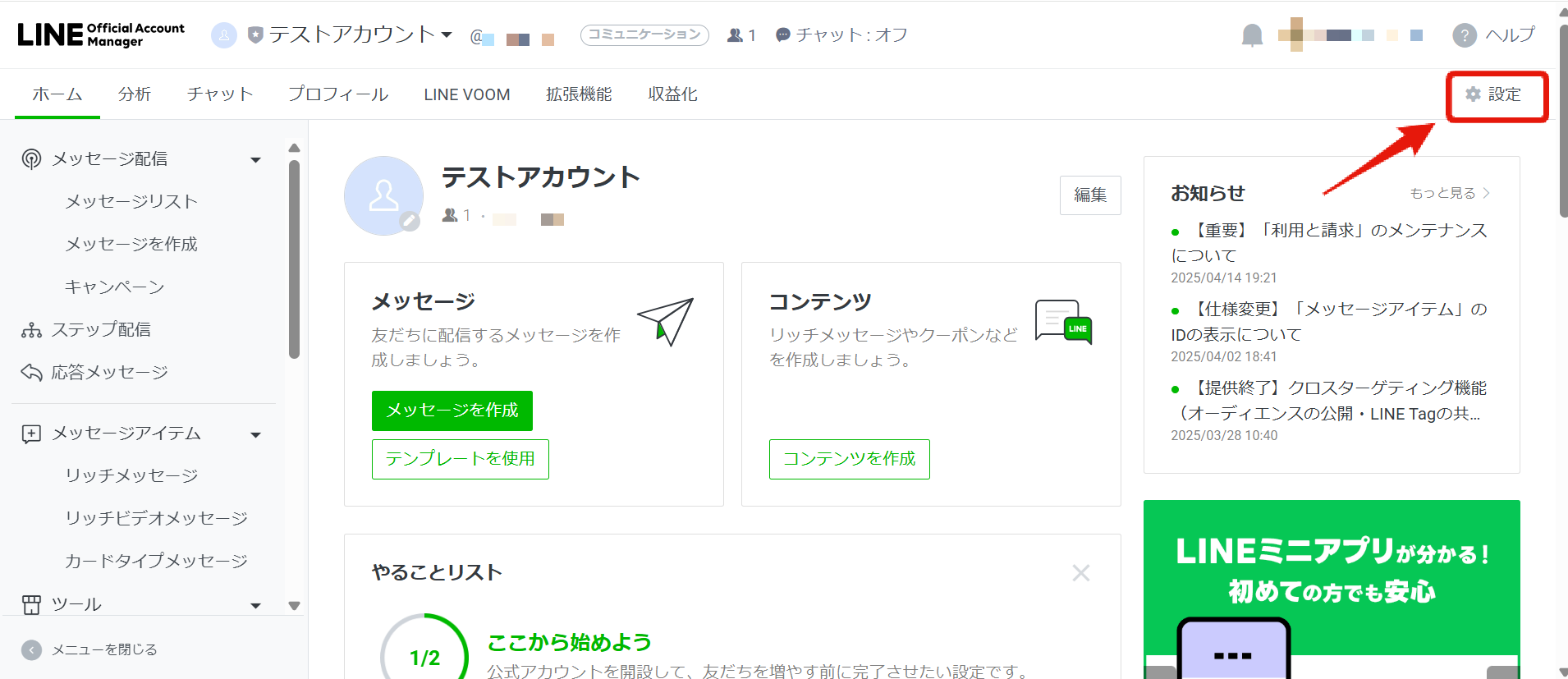Open the 【提供終了】クロスターゲティング機能 notice
This screenshot has height=679, width=1568.
(1330, 401)
